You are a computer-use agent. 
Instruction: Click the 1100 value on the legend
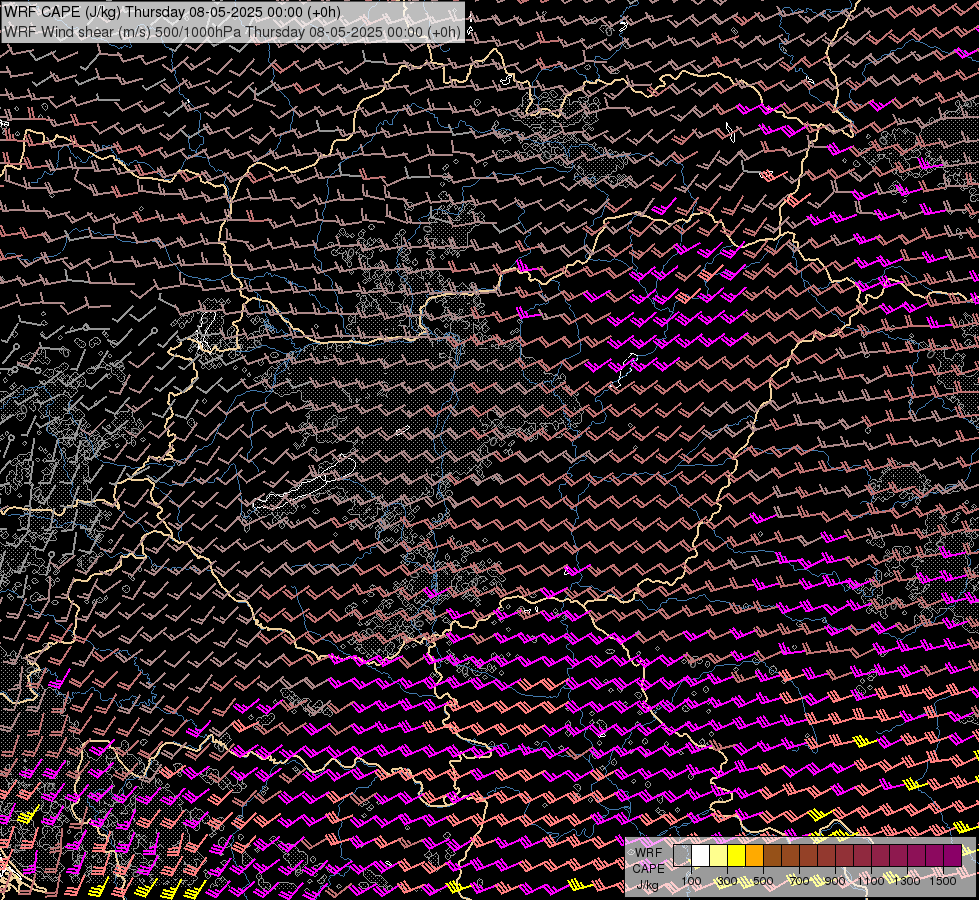coord(871,881)
